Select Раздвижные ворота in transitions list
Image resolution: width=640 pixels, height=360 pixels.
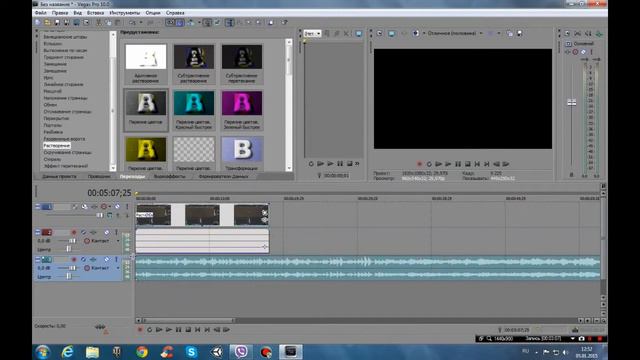(x=64, y=139)
